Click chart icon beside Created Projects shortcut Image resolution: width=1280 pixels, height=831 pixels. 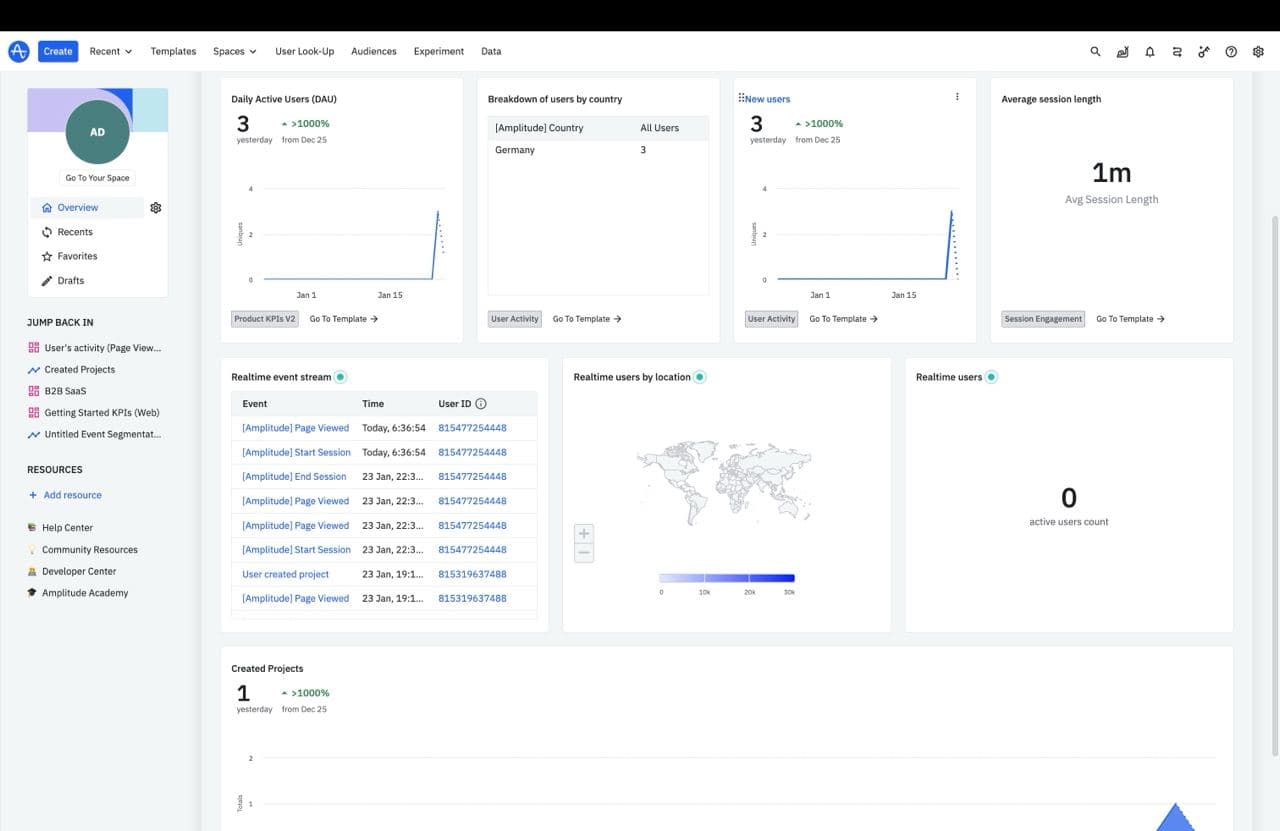(x=34, y=369)
